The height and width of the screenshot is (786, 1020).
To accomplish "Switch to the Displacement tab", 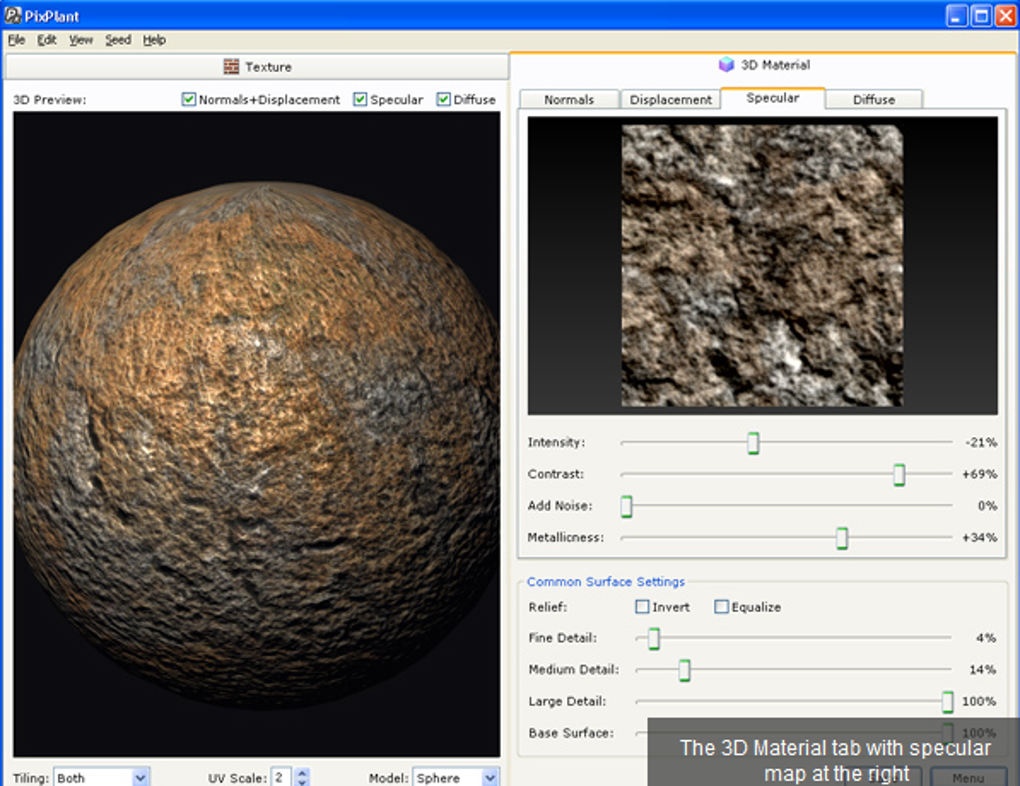I will pyautogui.click(x=671, y=100).
